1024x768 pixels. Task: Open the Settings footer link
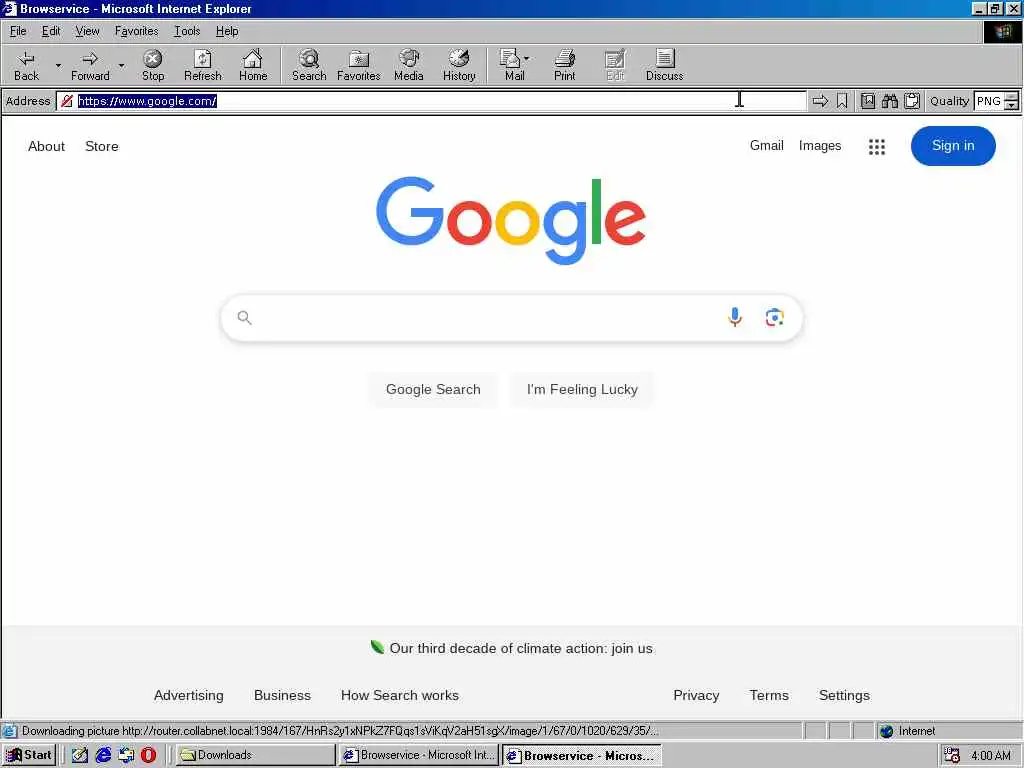tap(844, 696)
